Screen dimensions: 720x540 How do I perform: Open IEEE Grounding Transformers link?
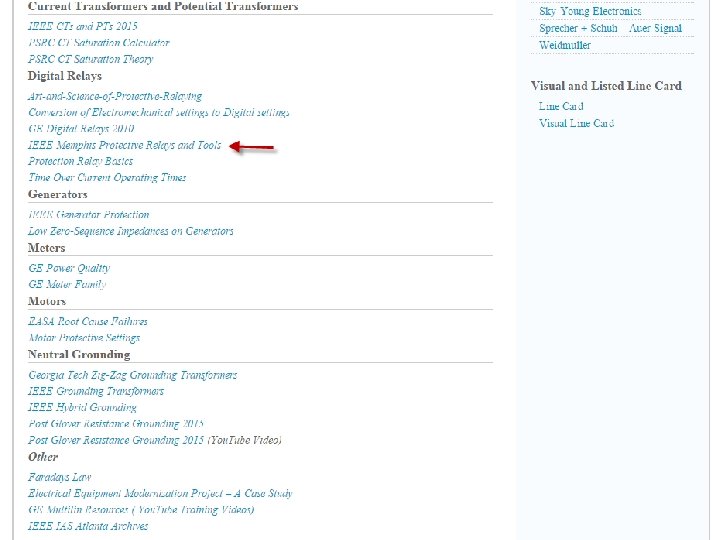(96, 391)
